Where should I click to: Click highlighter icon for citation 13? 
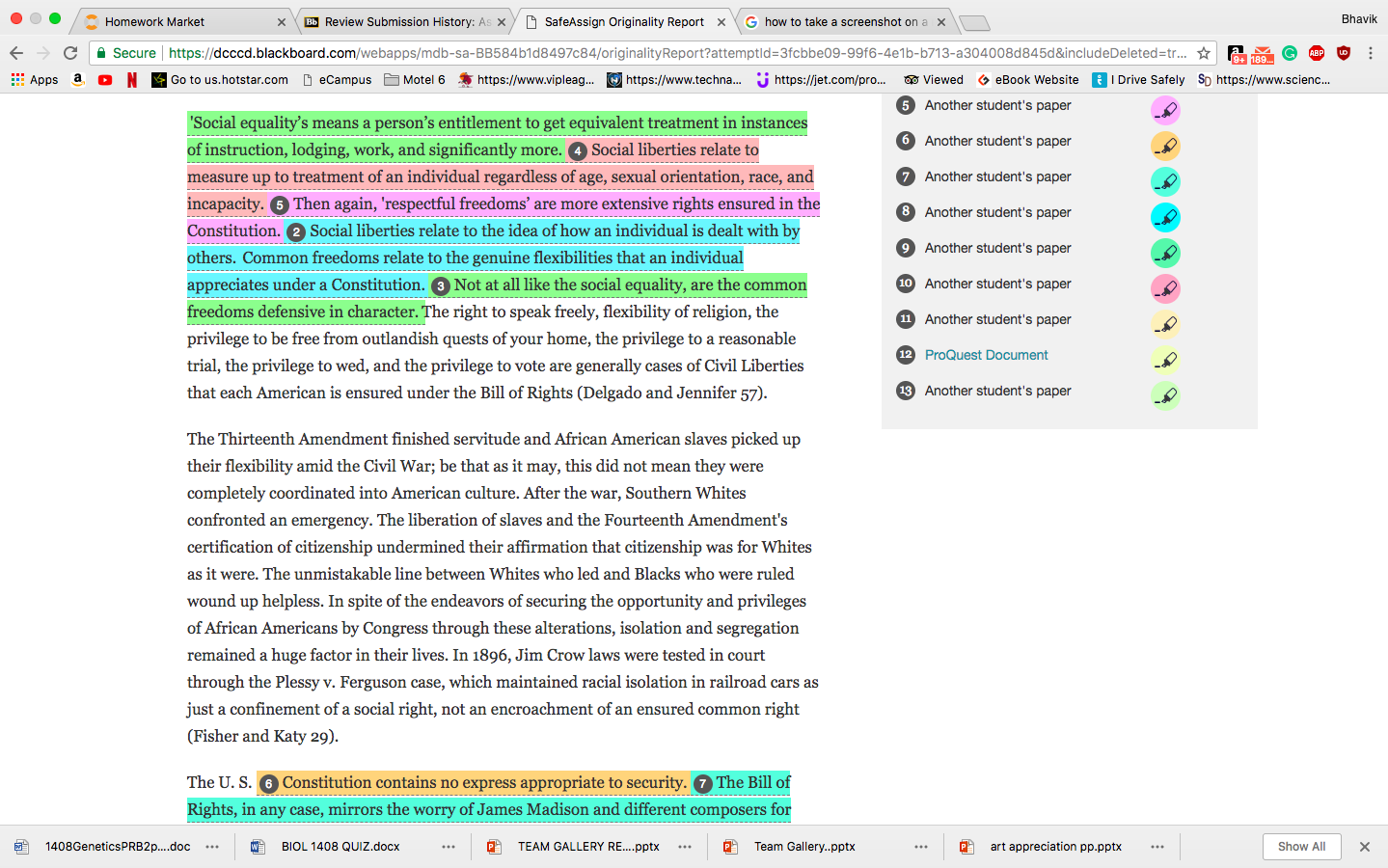pyautogui.click(x=1165, y=395)
